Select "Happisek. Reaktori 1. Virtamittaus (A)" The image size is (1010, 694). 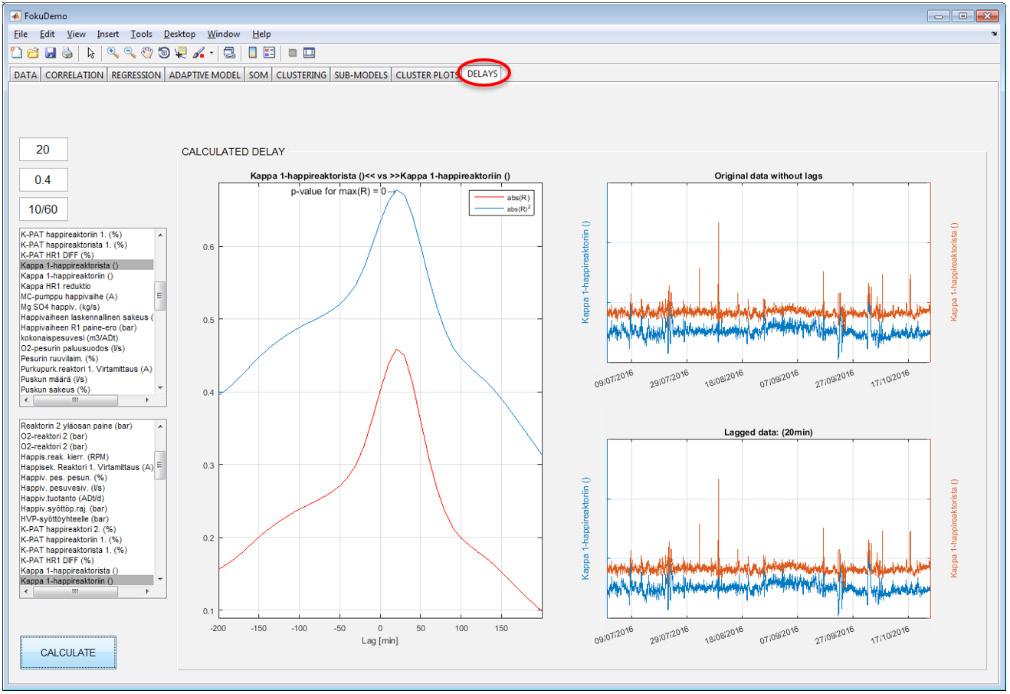87,467
